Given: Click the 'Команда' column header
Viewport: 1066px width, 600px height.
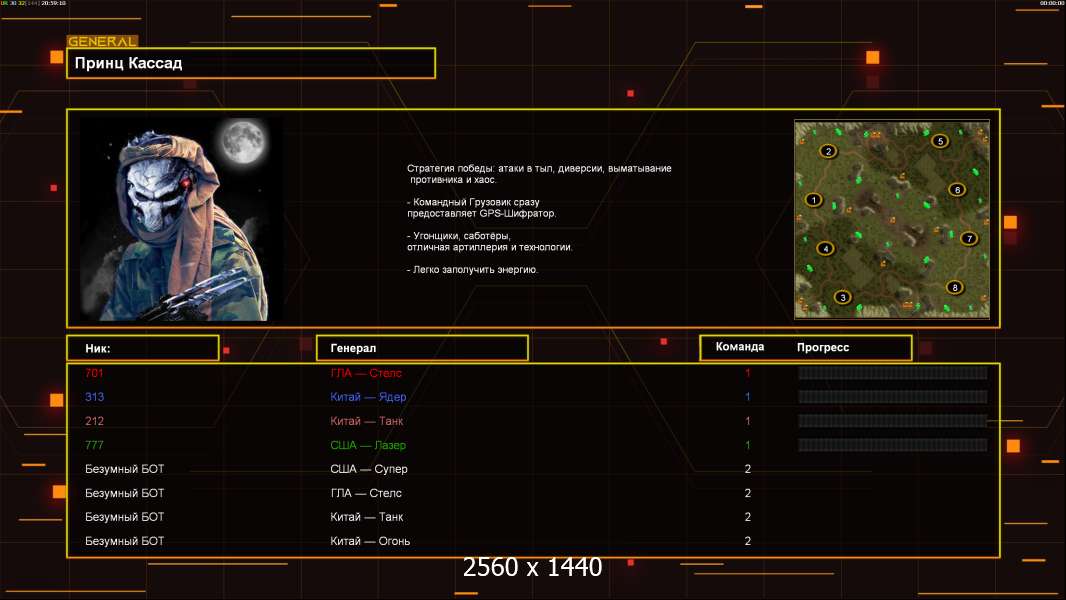Looking at the screenshot, I should pos(740,347).
